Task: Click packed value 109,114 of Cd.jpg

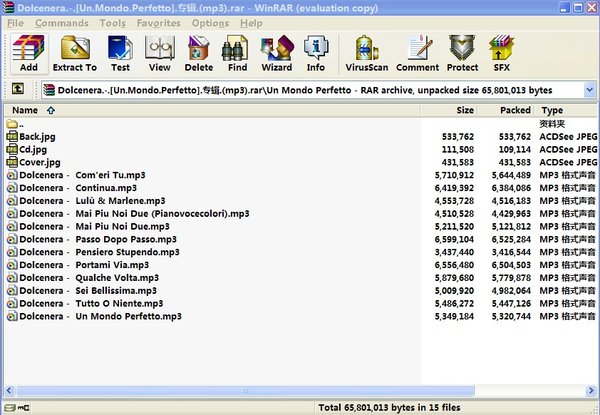Action: [515, 150]
